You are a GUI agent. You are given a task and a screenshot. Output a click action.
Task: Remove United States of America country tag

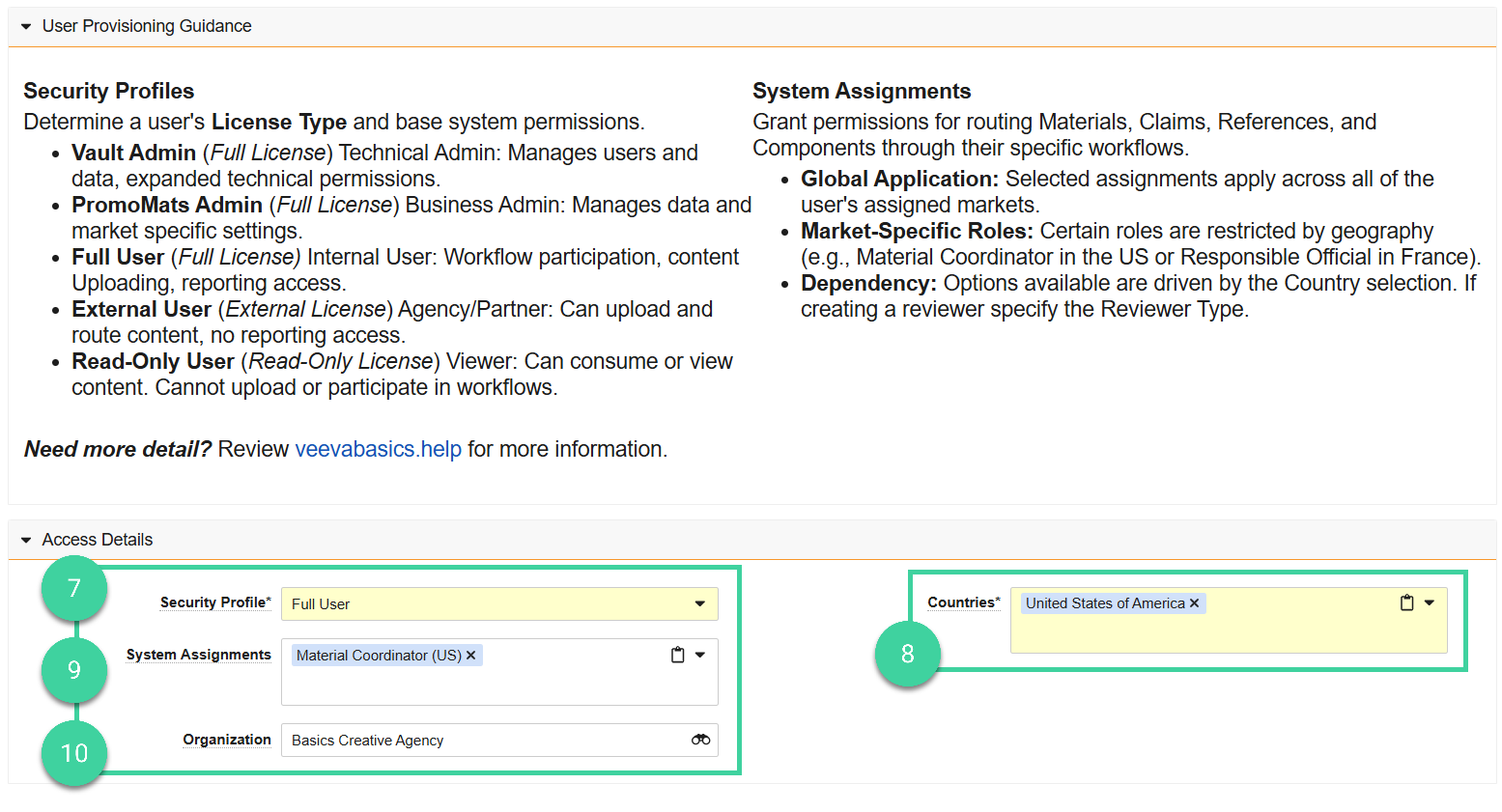(x=1195, y=602)
